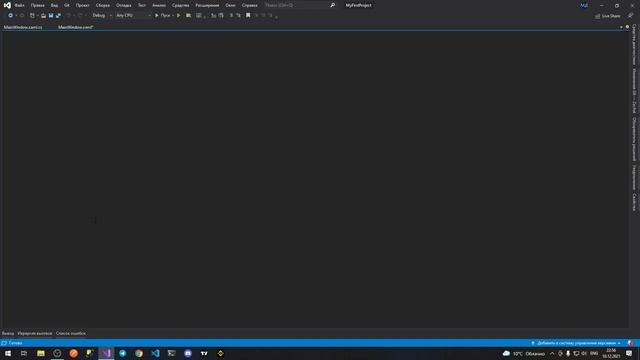Click the notifications icon in status bar

click(x=631, y=343)
